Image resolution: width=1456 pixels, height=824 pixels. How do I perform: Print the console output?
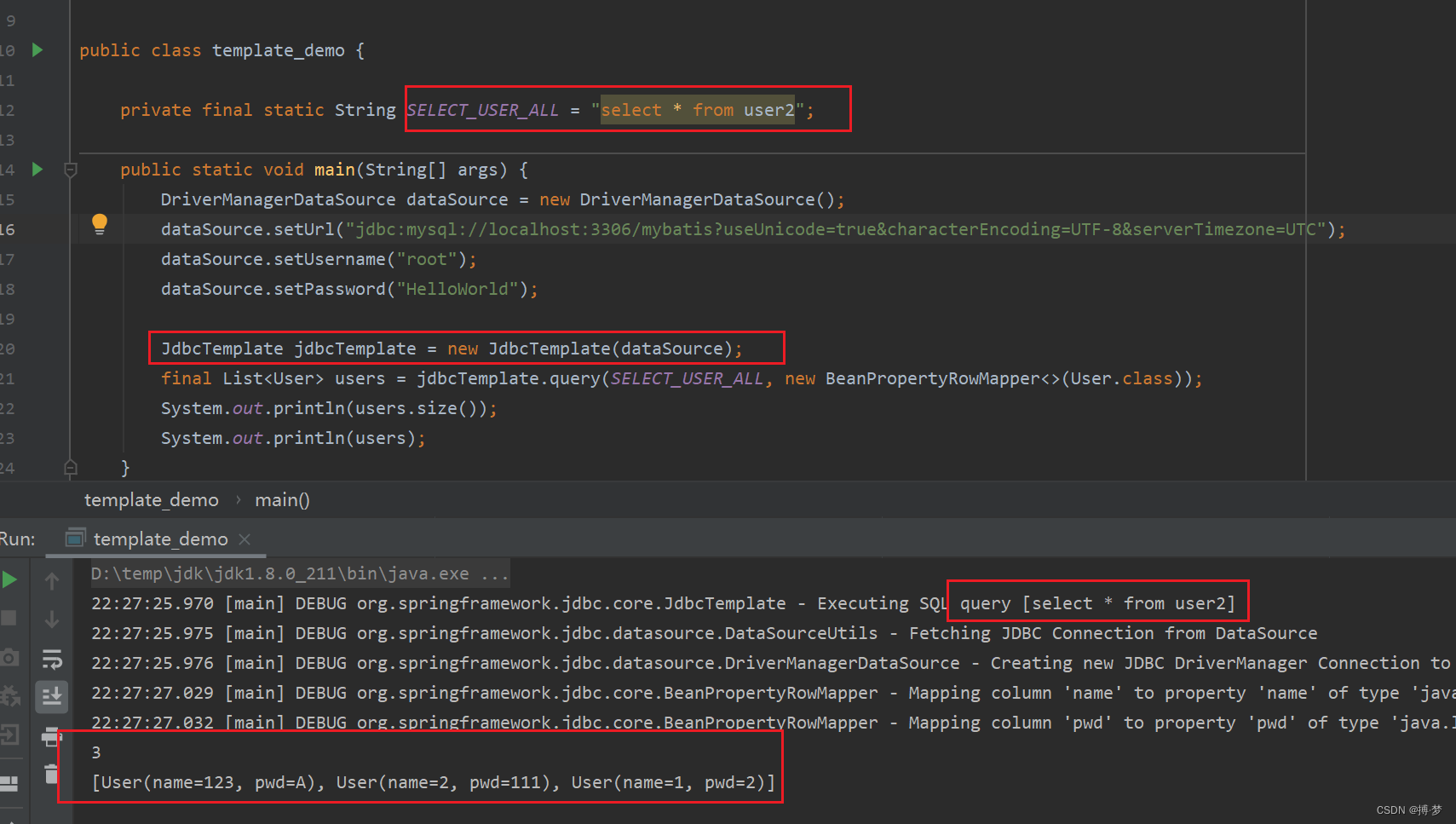[x=52, y=735]
